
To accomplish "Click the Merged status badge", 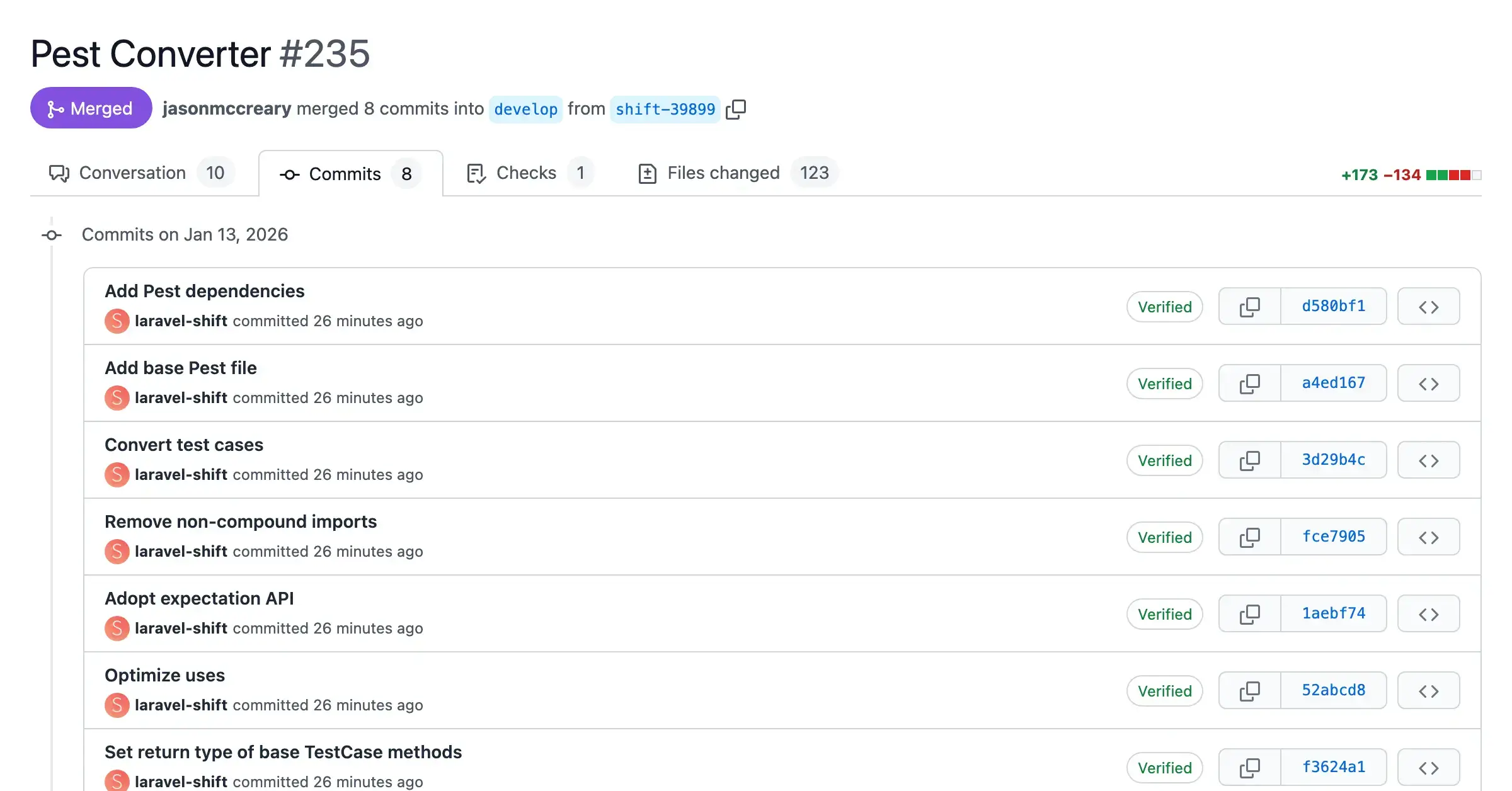I will 91,108.
